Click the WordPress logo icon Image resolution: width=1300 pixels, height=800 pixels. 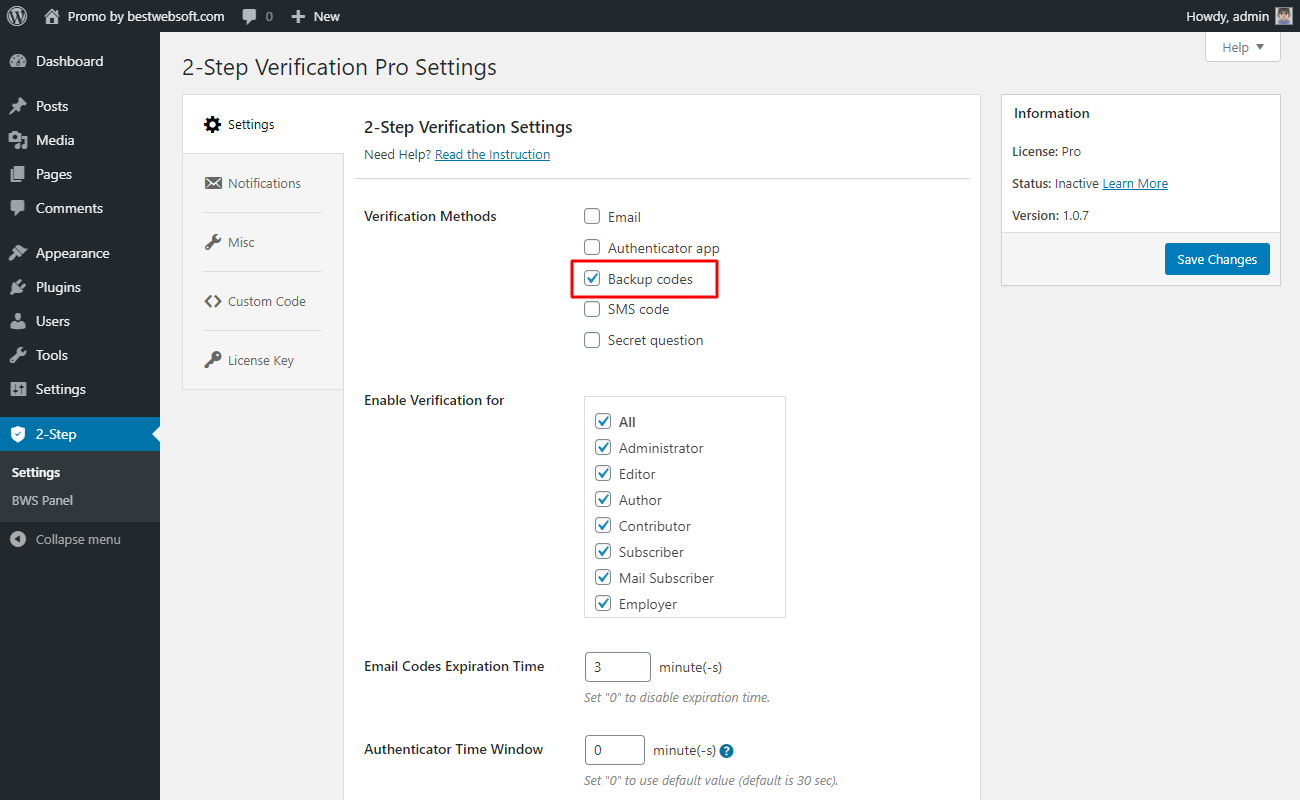click(17, 16)
